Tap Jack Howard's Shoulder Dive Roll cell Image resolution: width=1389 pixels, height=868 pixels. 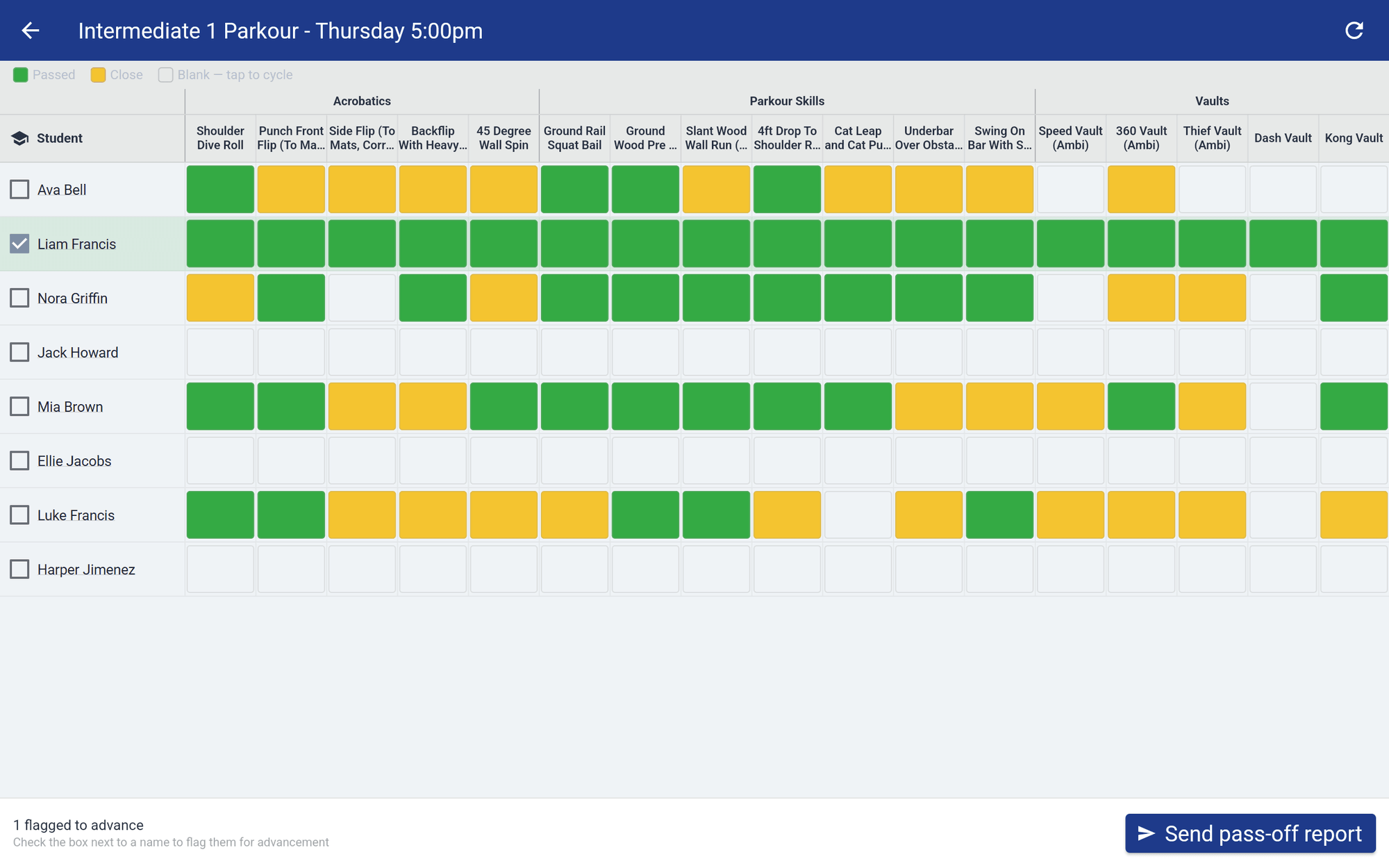tap(220, 352)
